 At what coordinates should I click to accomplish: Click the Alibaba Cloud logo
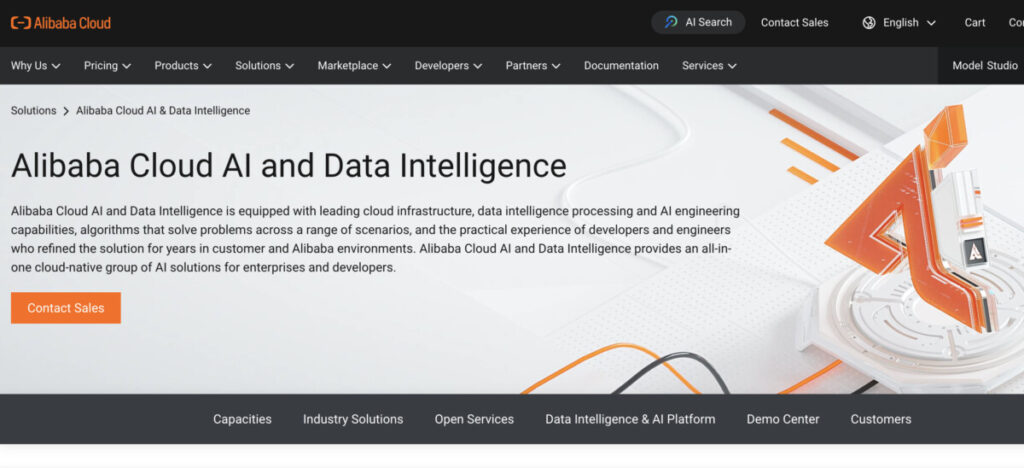pyautogui.click(x=61, y=23)
